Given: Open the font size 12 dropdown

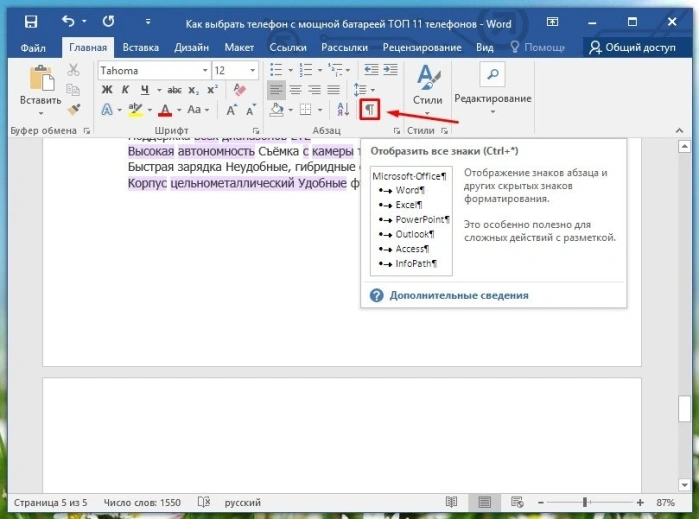Looking at the screenshot, I should coord(252,70).
